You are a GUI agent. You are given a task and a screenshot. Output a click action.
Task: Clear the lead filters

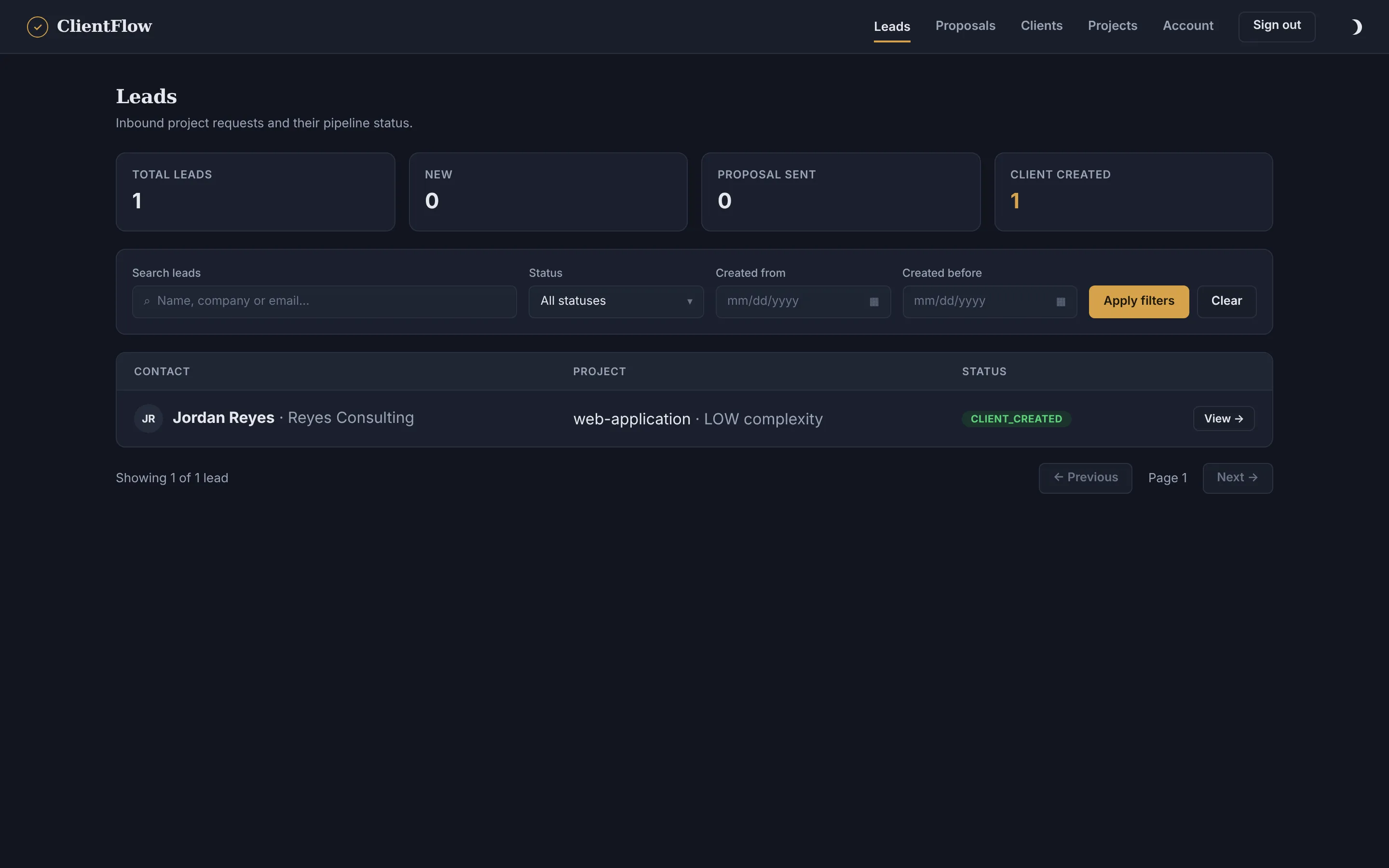coord(1226,301)
